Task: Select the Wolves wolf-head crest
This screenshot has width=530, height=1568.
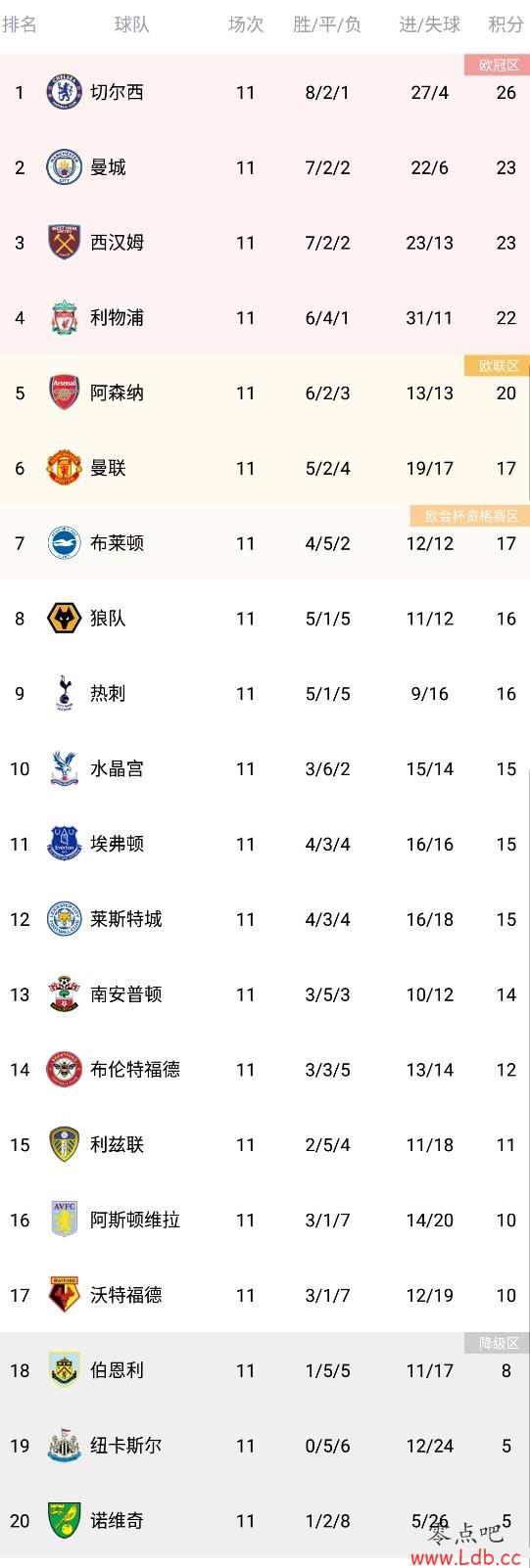Action: [64, 619]
